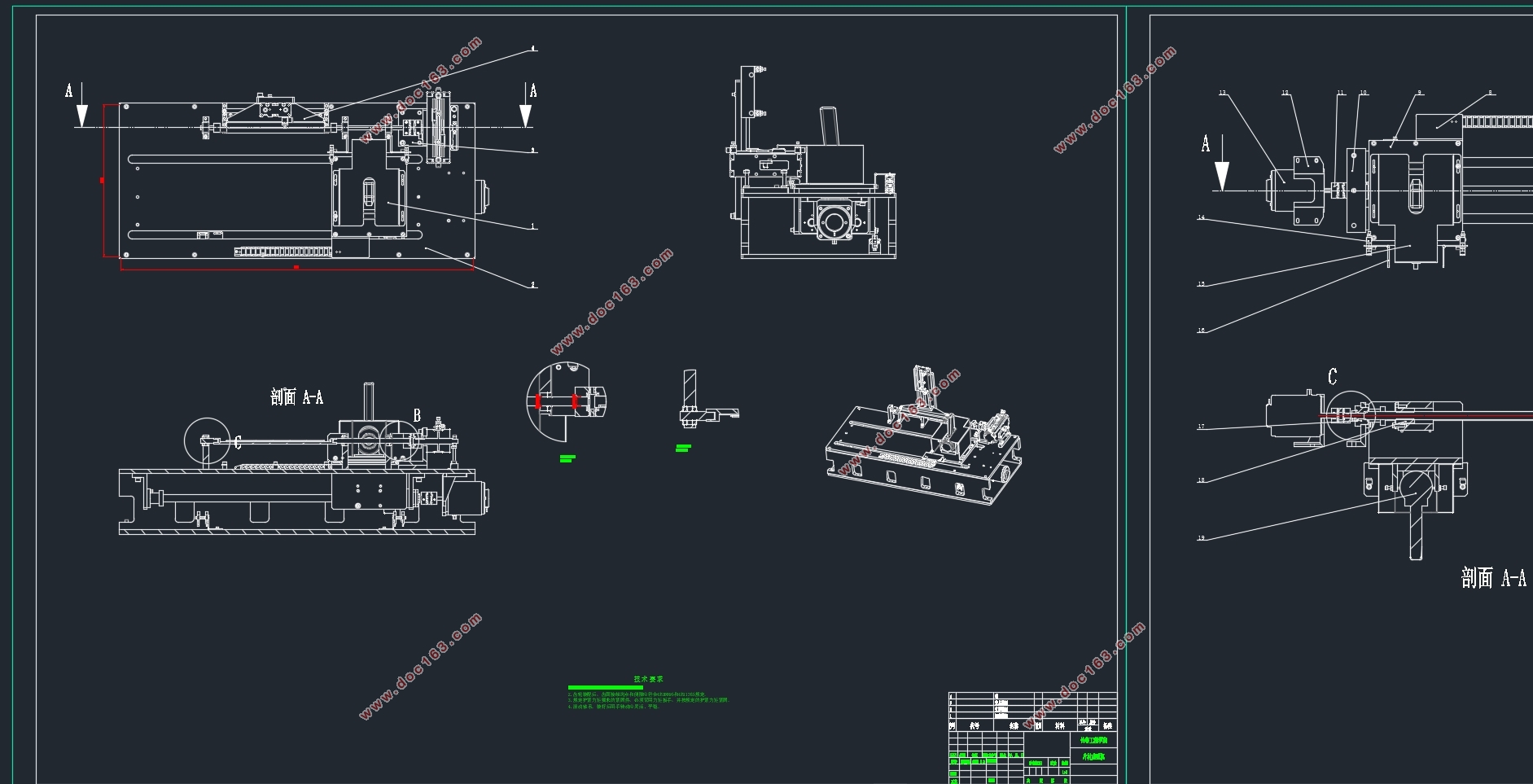Click the green school name cell in title block
Screen dimensions: 1533x784
click(x=1093, y=741)
